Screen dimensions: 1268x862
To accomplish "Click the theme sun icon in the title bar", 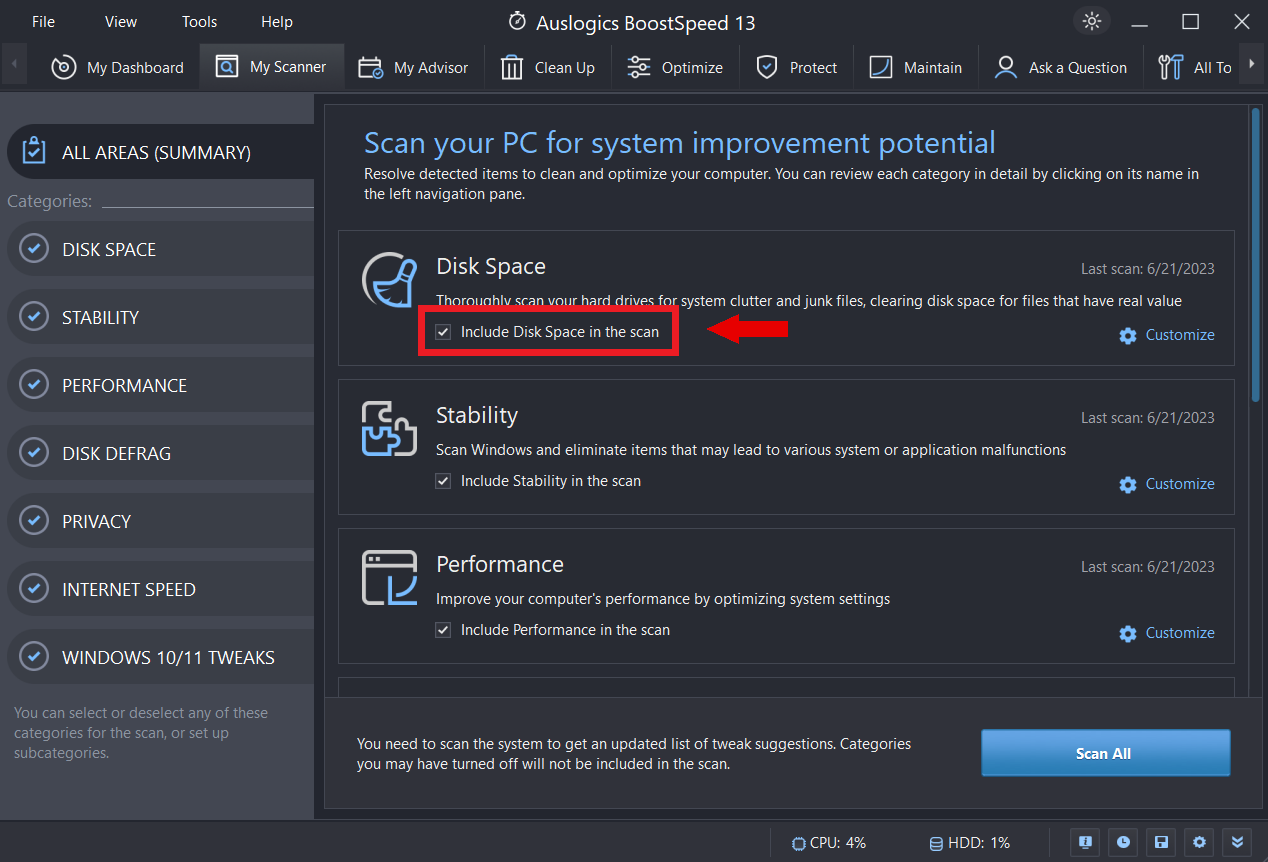I will (1092, 20).
